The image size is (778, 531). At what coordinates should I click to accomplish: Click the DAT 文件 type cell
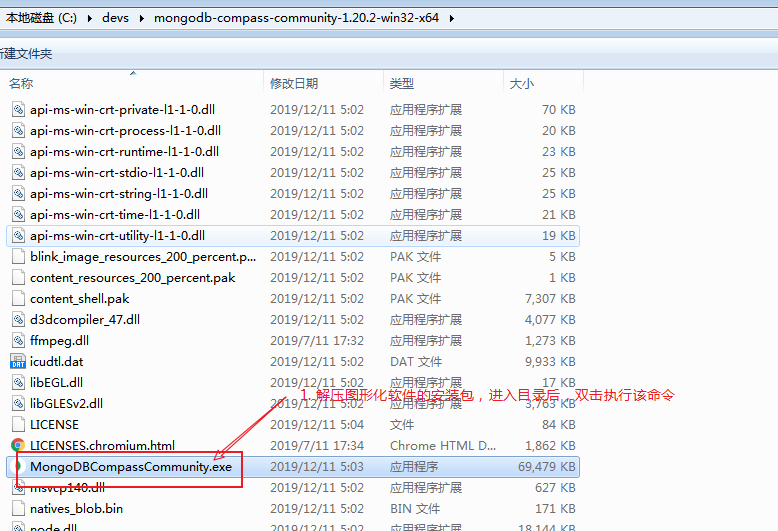pyautogui.click(x=416, y=362)
